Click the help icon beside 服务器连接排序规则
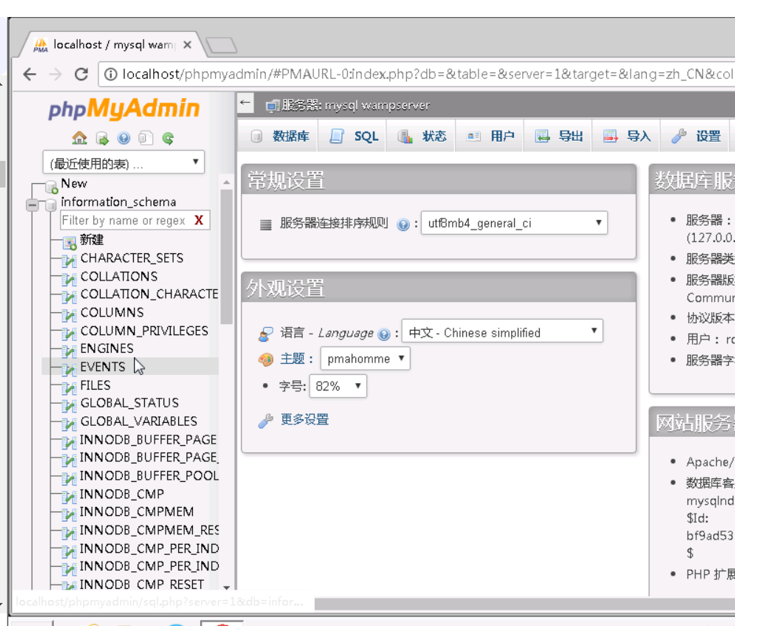 coord(403,224)
